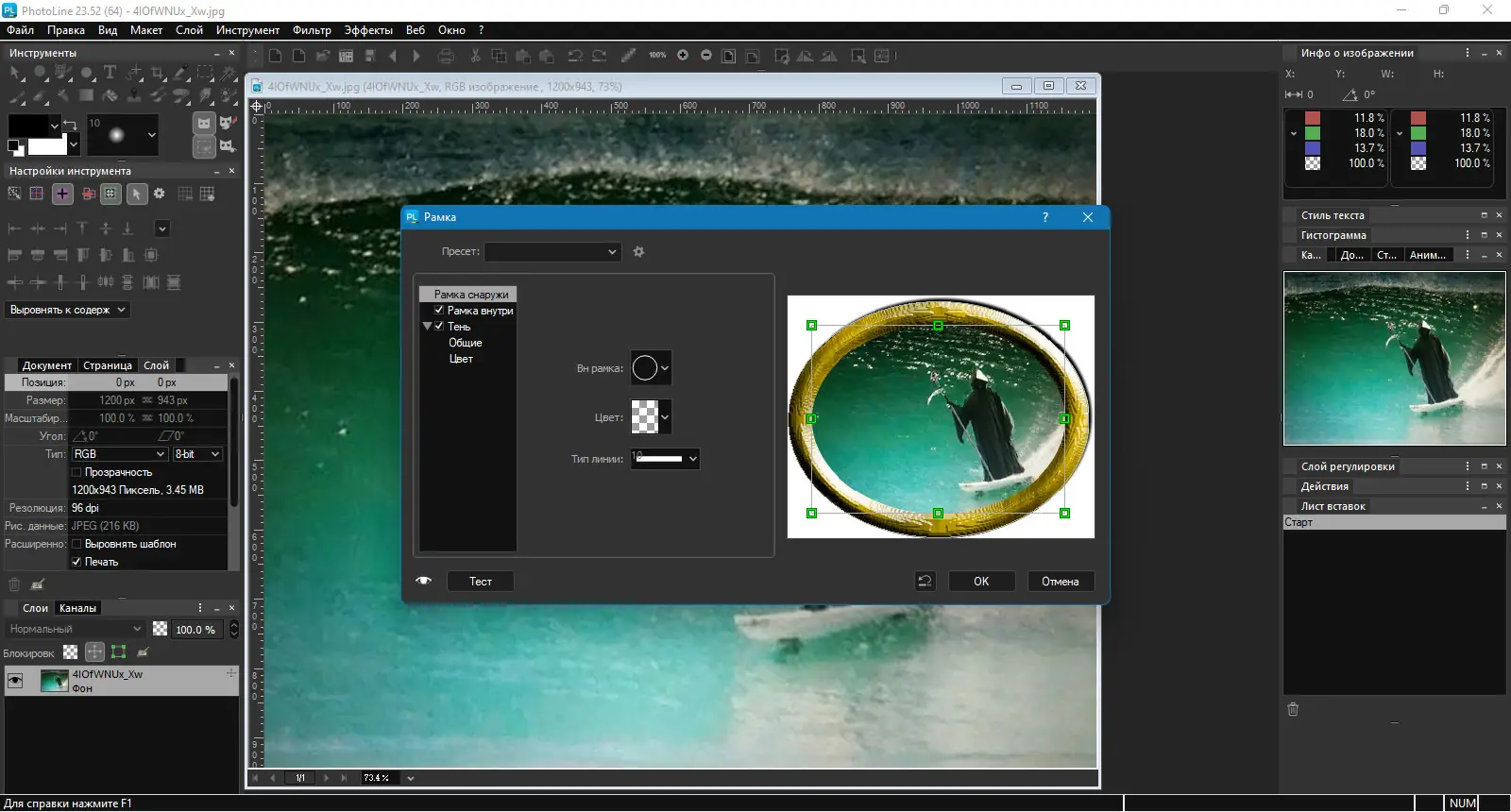The height and width of the screenshot is (812, 1511).
Task: Click the zoom out minus icon
Action: [706, 56]
